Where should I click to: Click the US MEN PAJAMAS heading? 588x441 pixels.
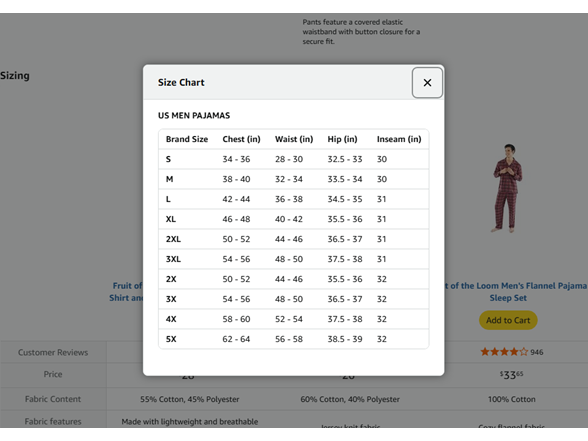click(194, 116)
